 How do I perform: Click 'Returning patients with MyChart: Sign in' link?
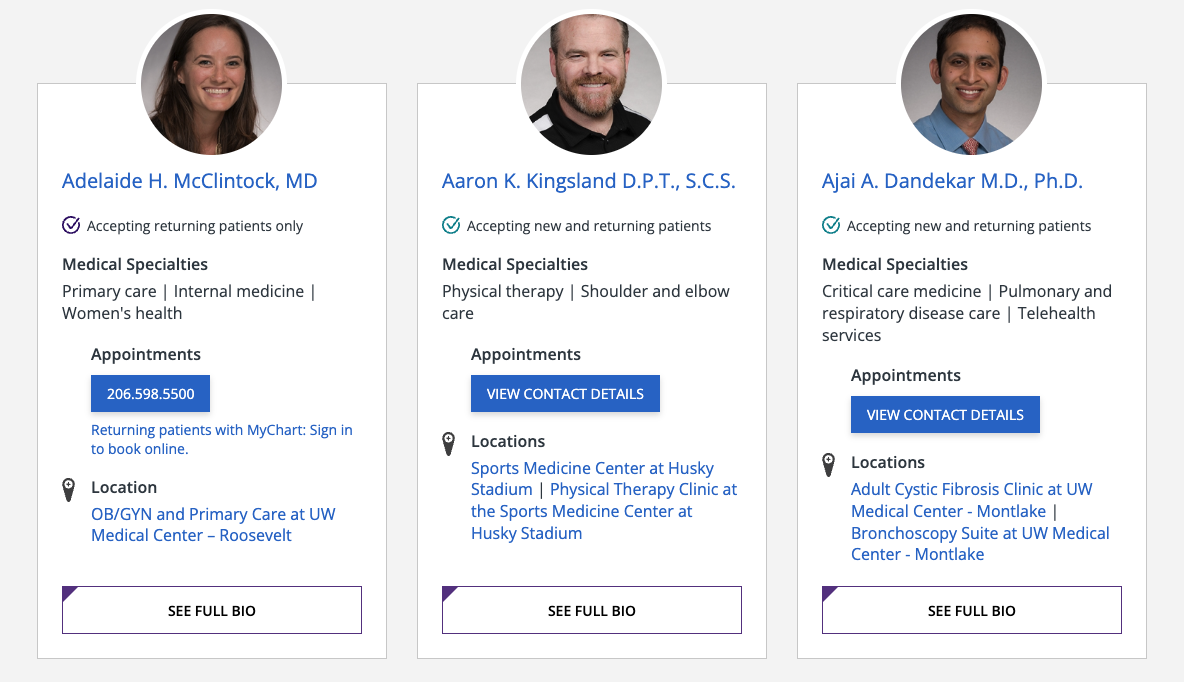click(221, 430)
